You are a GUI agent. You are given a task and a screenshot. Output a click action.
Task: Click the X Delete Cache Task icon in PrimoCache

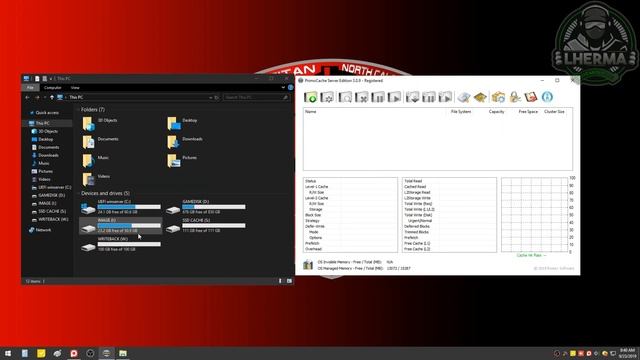362,97
